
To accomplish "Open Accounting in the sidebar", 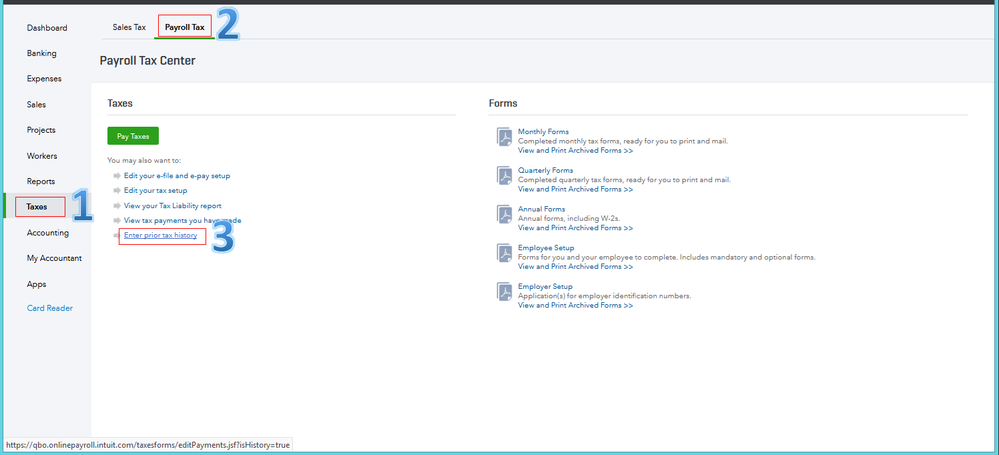I will pos(48,233).
